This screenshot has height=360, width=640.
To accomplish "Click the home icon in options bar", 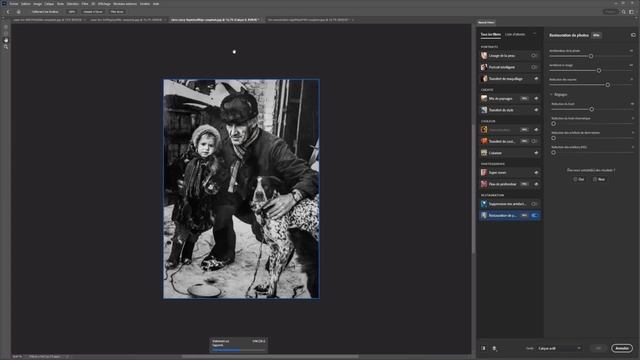I will [18, 12].
